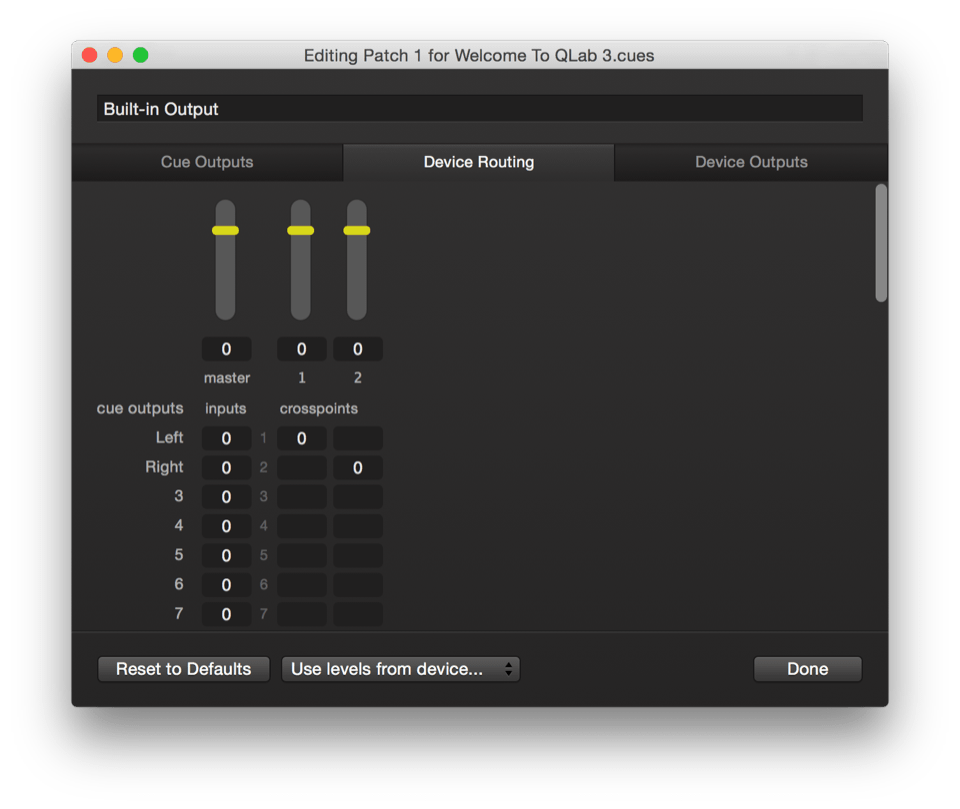This screenshot has height=809, width=960.
Task: Click the Built-in Output name field
Action: pyautogui.click(x=479, y=109)
